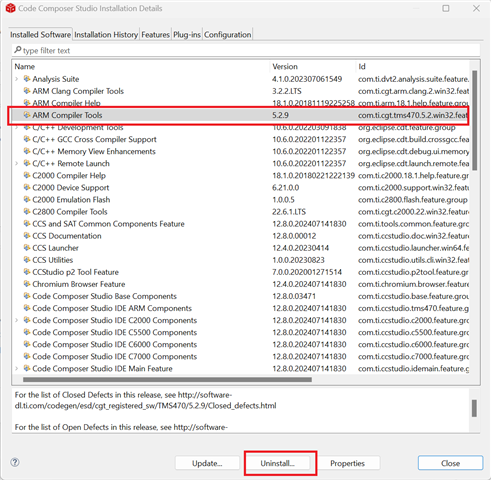Click the C2000 Device Support icon
Screen dimensions: 491x480
[27, 187]
